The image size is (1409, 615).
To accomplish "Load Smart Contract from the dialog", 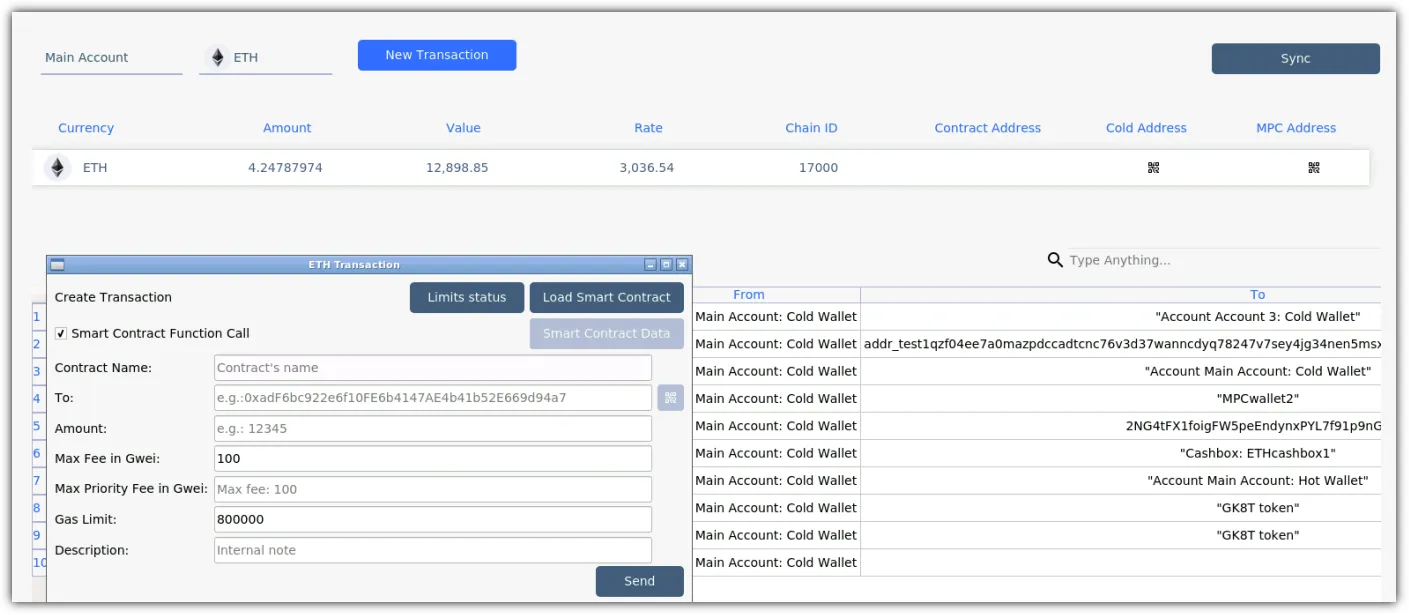I will pos(607,297).
